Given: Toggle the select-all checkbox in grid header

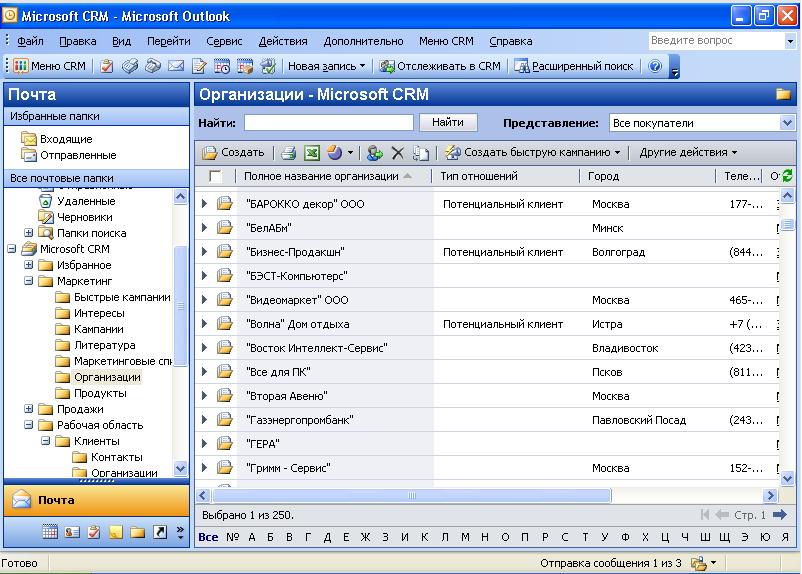Looking at the screenshot, I should click(x=216, y=176).
